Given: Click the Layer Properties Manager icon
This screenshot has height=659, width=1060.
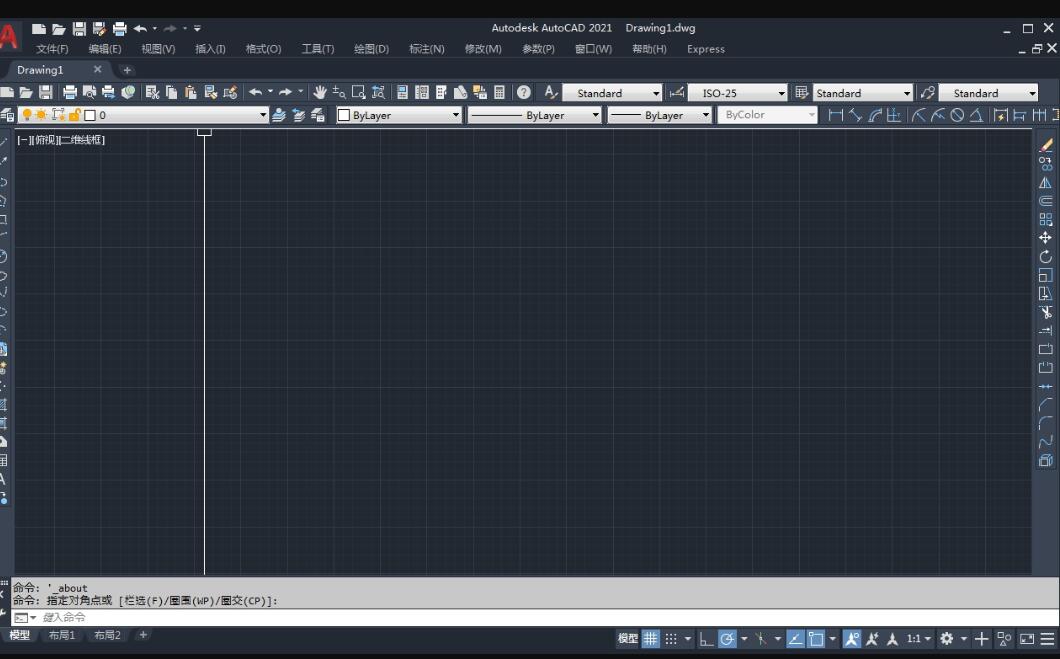Looking at the screenshot, I should [7, 115].
